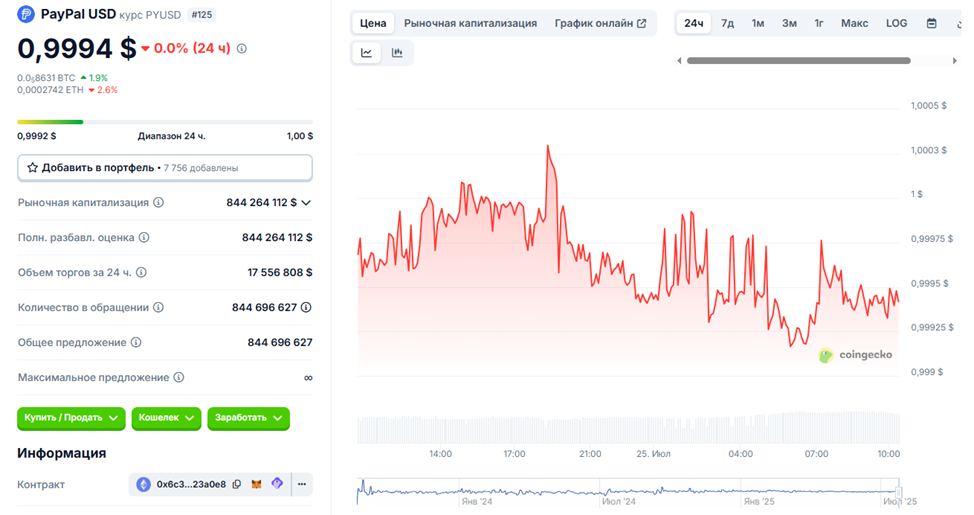The height and width of the screenshot is (515, 974).
Task: Click contract address 0x6c3...23a0e8 text
Action: coord(191,485)
